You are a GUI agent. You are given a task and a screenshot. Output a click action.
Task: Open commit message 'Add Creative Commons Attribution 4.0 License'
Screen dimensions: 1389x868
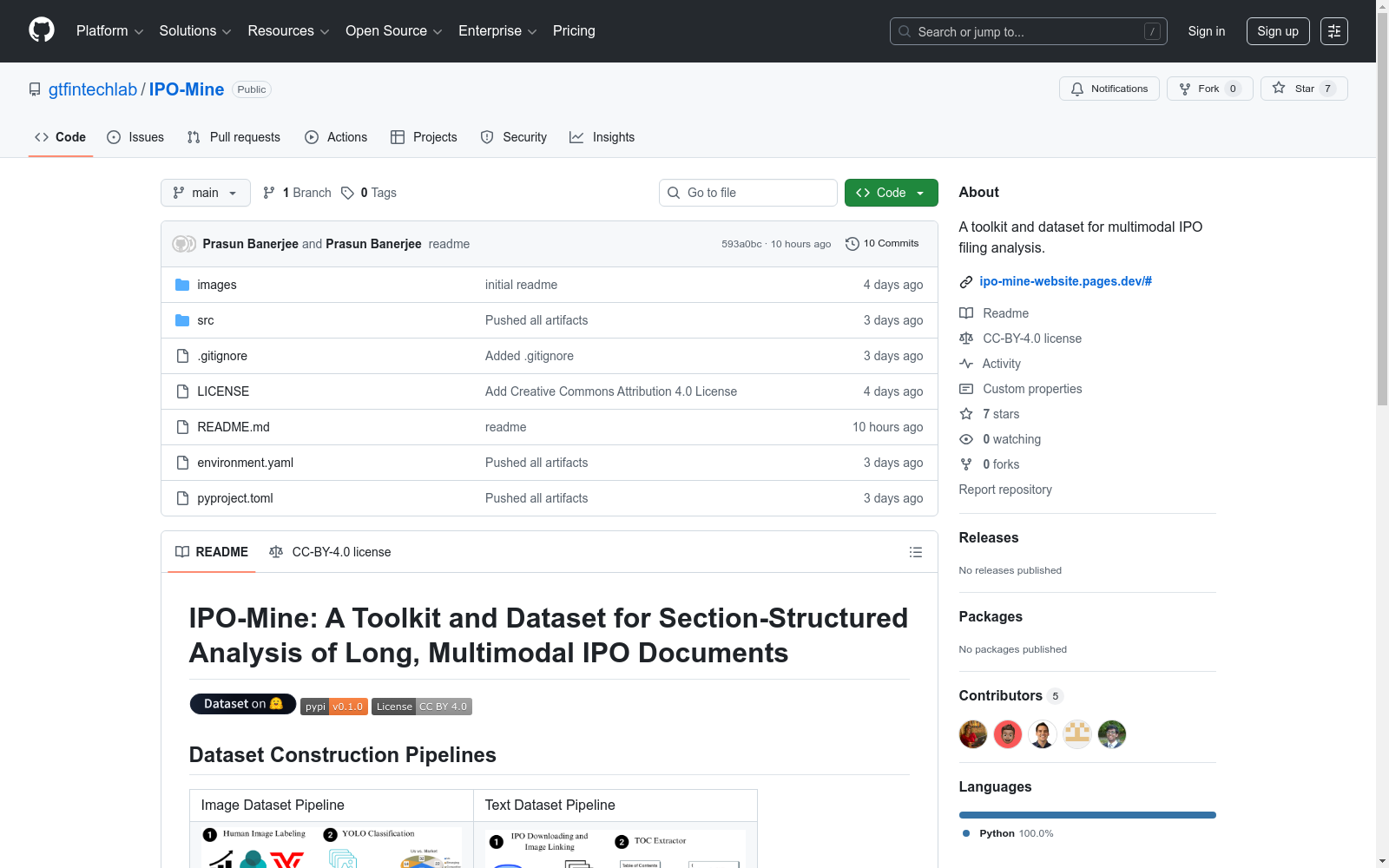pos(611,391)
